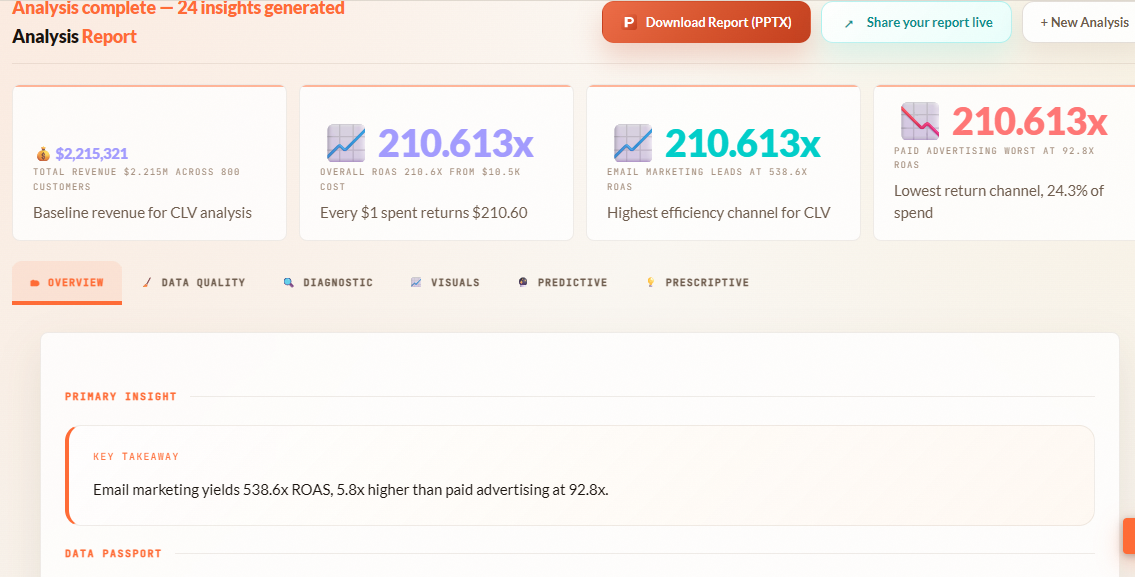
Task: Go to the Visuals tab
Action: tap(445, 282)
